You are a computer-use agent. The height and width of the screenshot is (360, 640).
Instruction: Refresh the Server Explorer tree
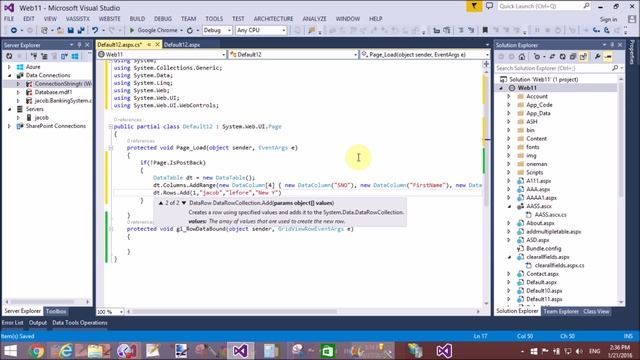click(9, 56)
